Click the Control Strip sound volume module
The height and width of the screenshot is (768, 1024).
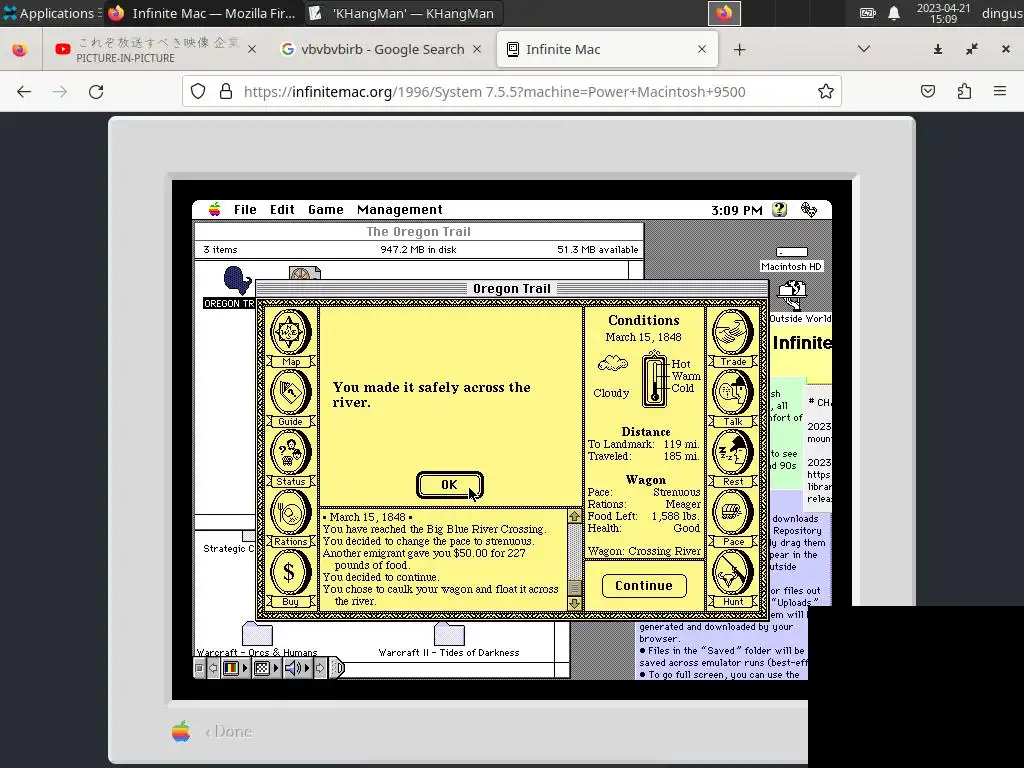297,668
